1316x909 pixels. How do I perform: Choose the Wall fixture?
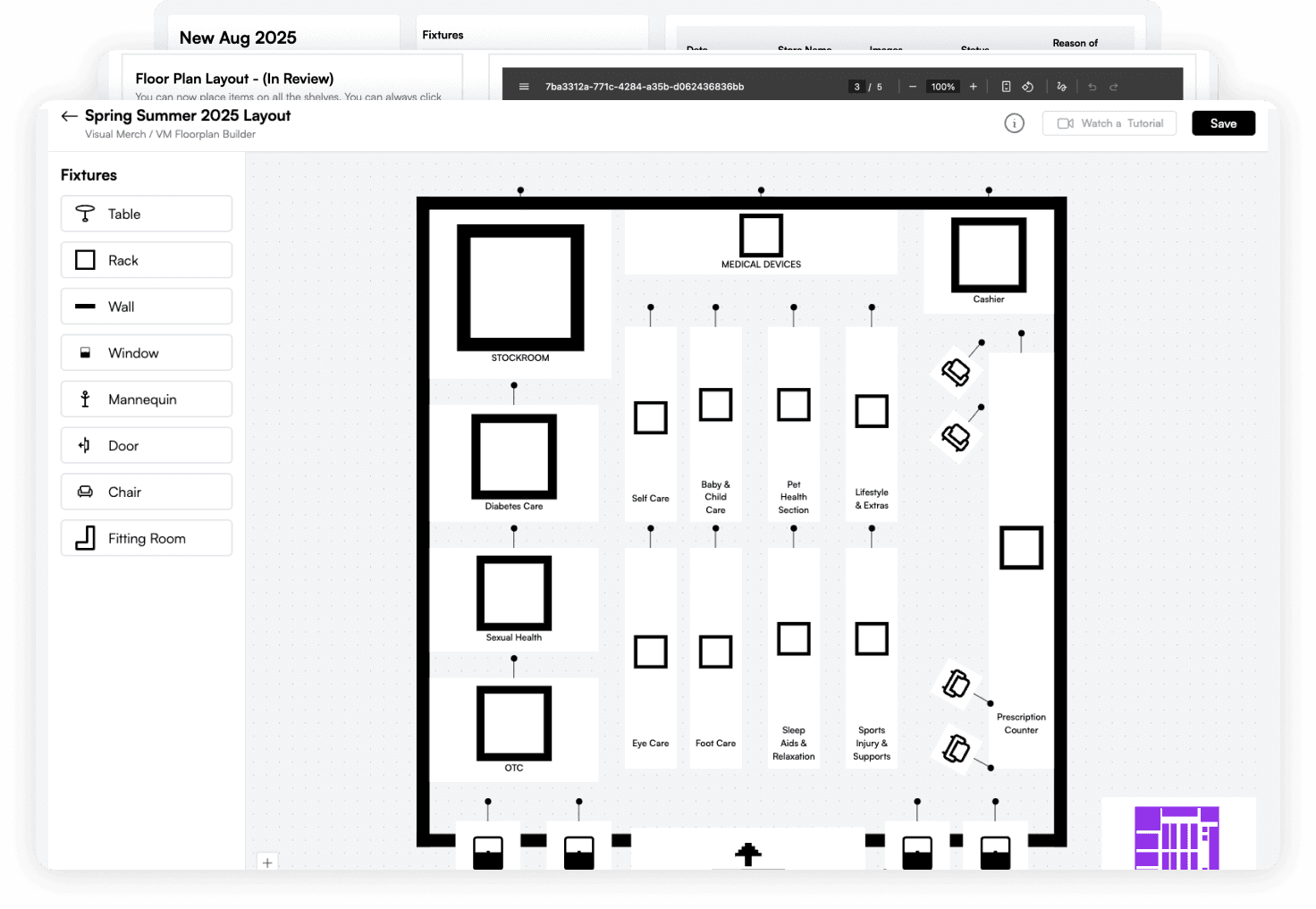[x=147, y=307]
